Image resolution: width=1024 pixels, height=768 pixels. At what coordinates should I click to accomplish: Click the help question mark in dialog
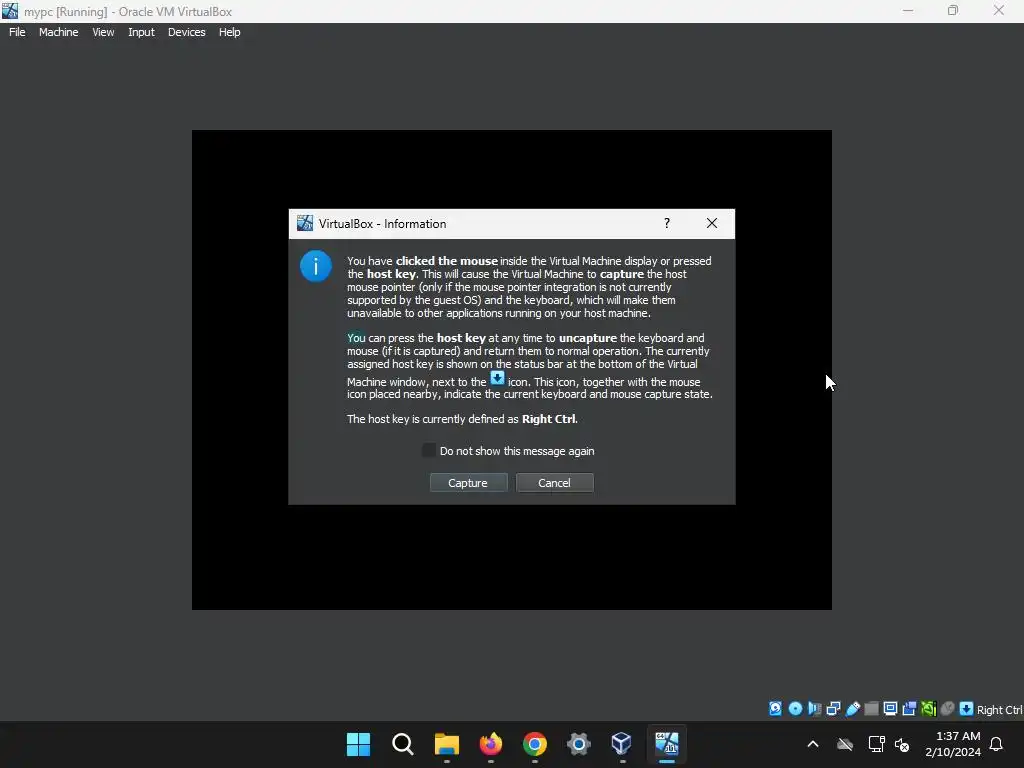(667, 223)
